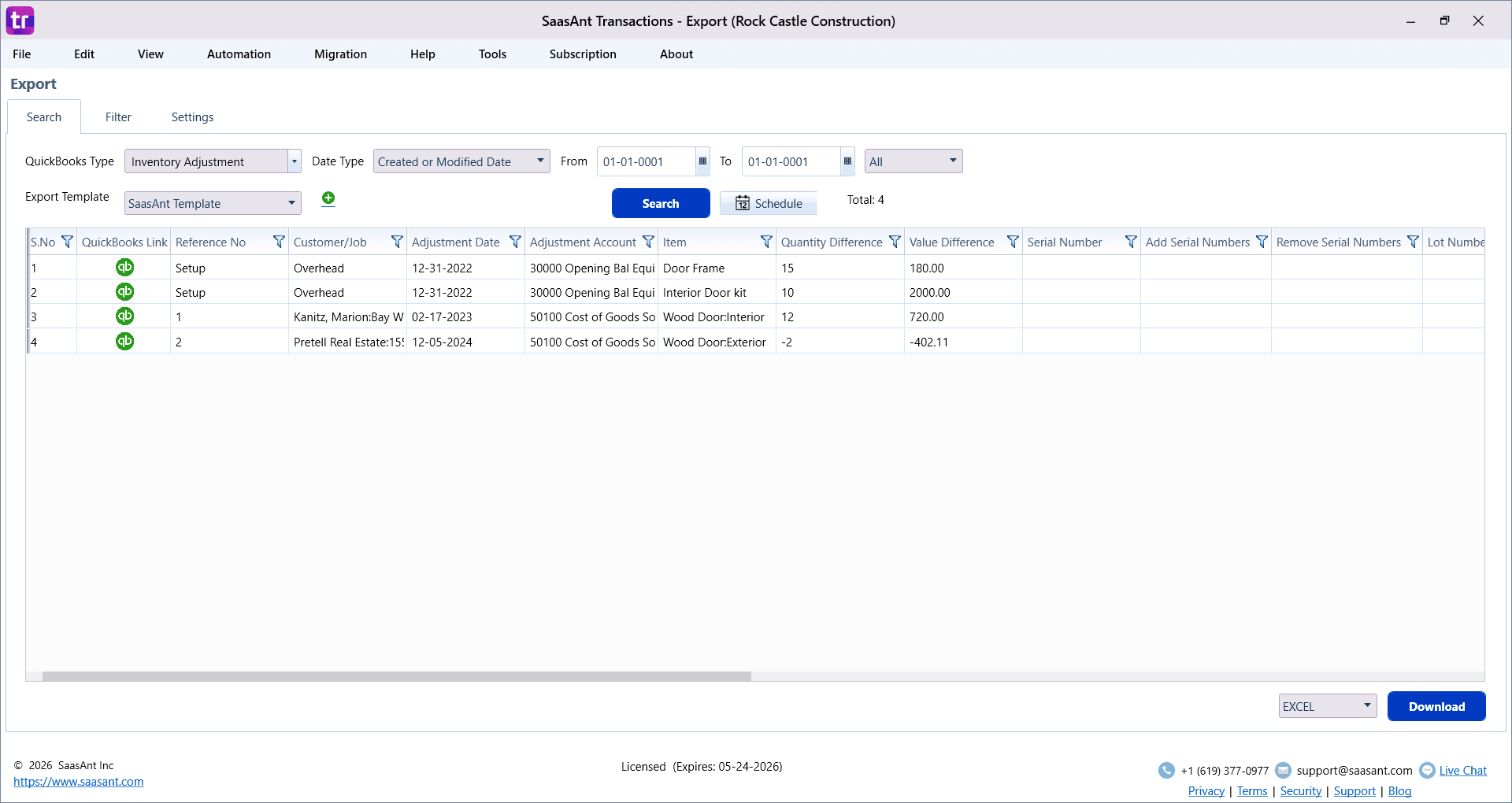
Task: Open the Subscription menu
Action: (583, 54)
